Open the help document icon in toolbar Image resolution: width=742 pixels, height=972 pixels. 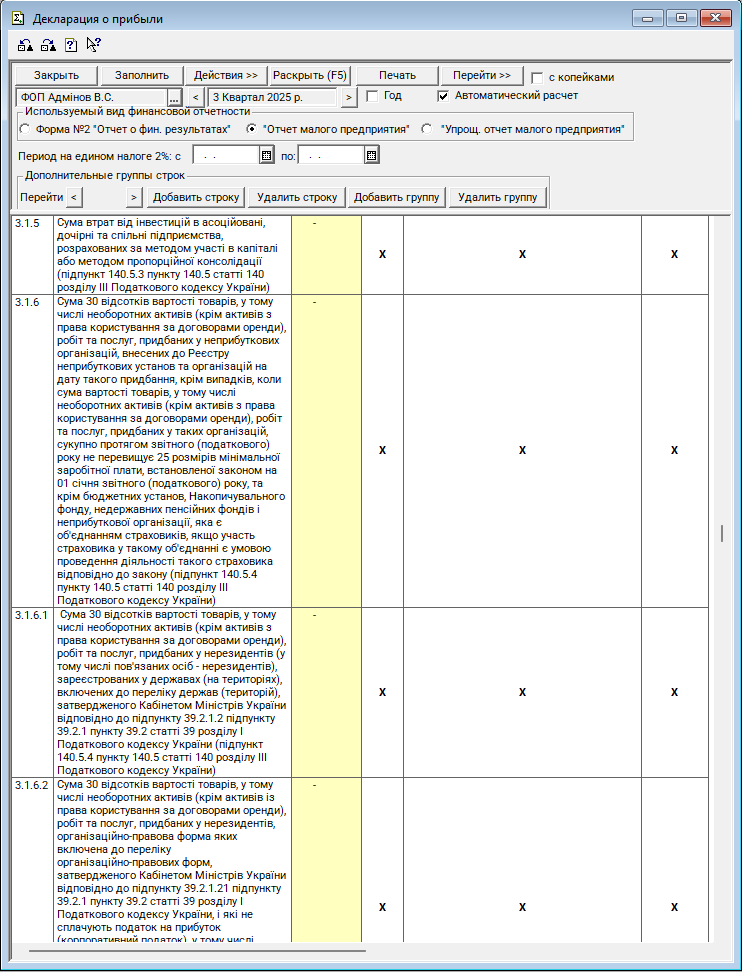coord(70,44)
